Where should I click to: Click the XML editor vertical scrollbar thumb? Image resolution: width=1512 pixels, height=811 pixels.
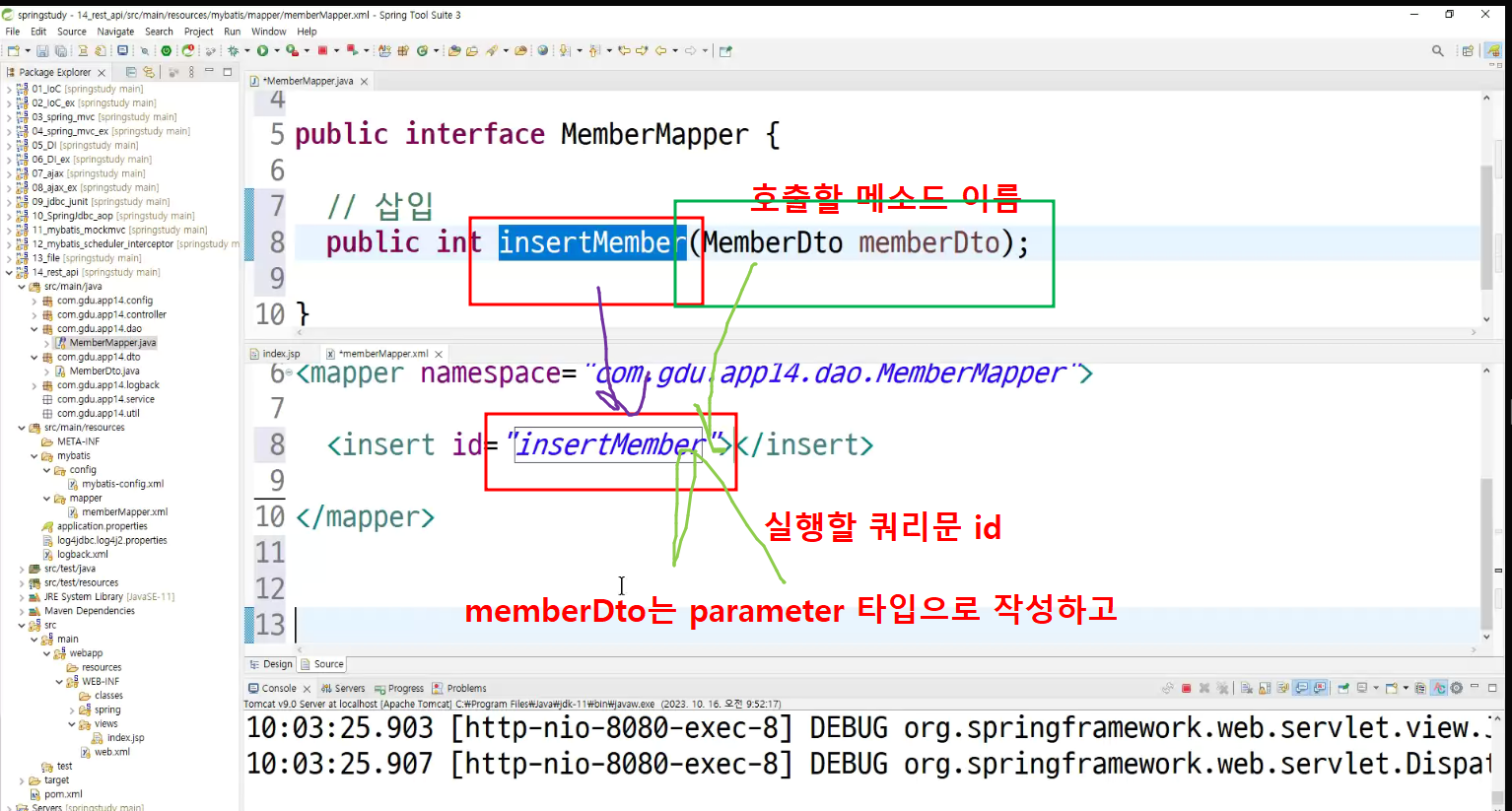click(x=1487, y=552)
